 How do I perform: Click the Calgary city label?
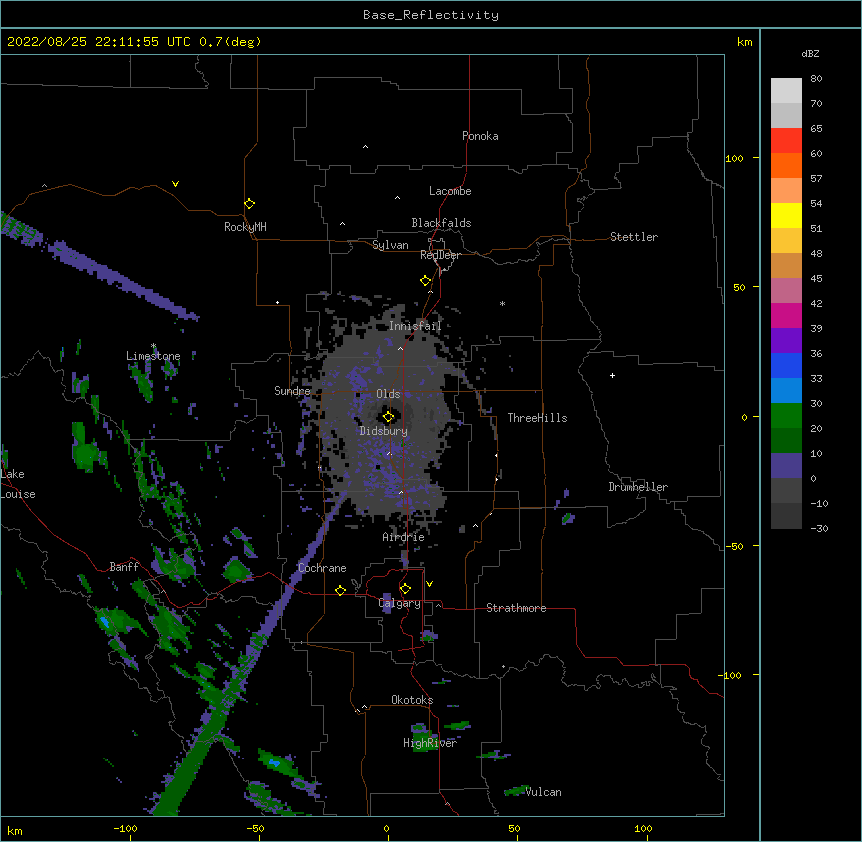[400, 603]
